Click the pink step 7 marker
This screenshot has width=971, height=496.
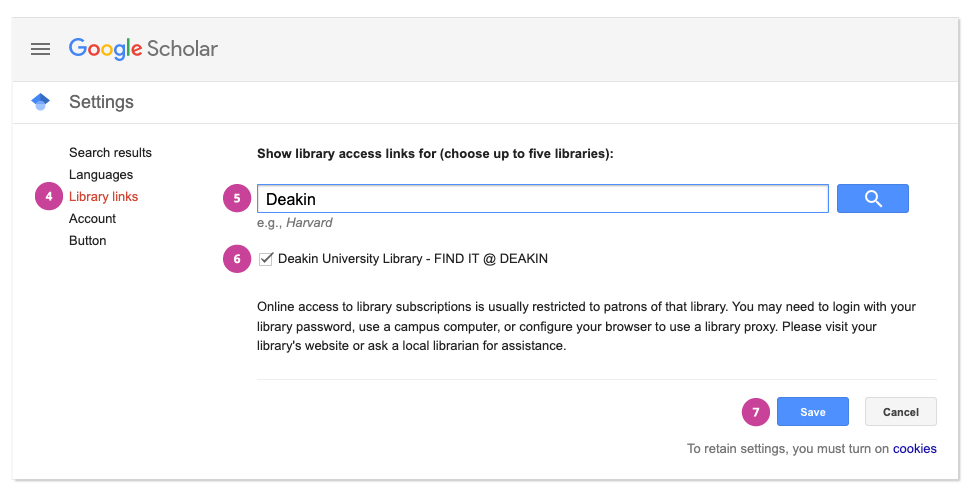click(756, 412)
